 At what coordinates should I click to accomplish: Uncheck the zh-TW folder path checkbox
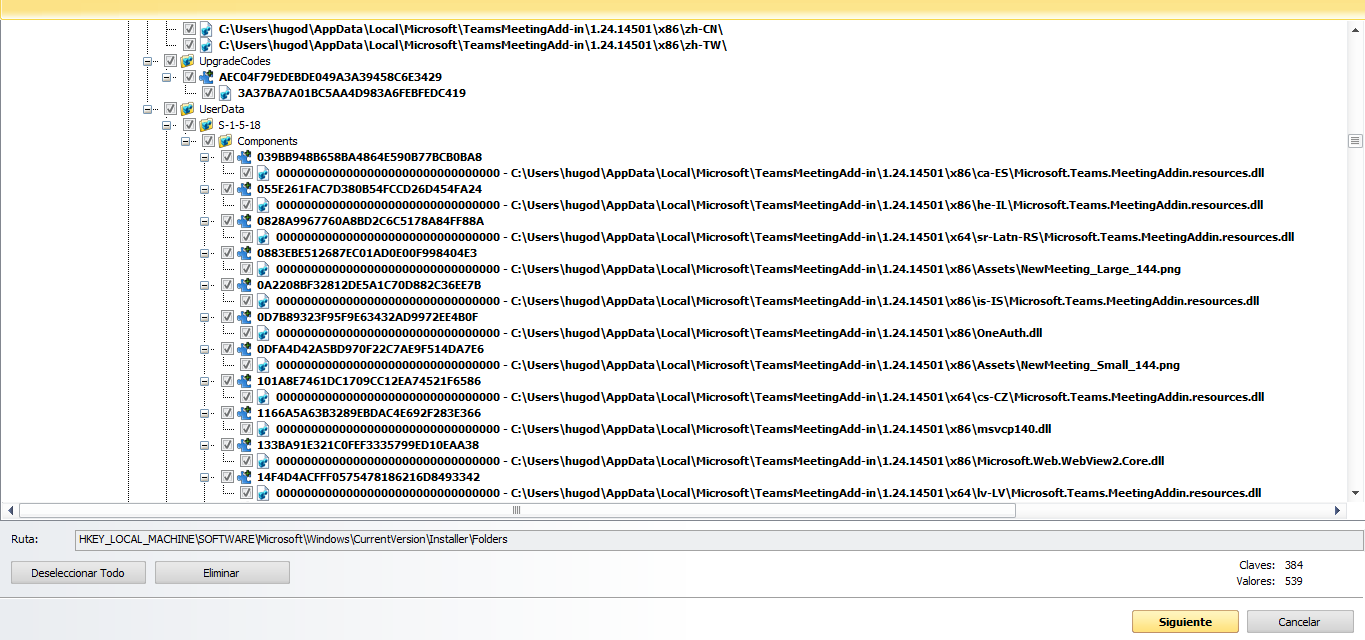tap(189, 45)
